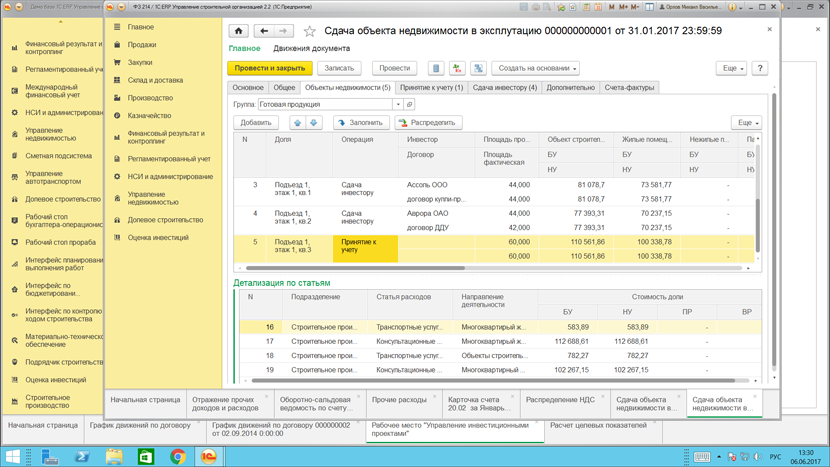Open the Группа field link button
Screen dimensions: 830x467
pyautogui.click(x=409, y=104)
